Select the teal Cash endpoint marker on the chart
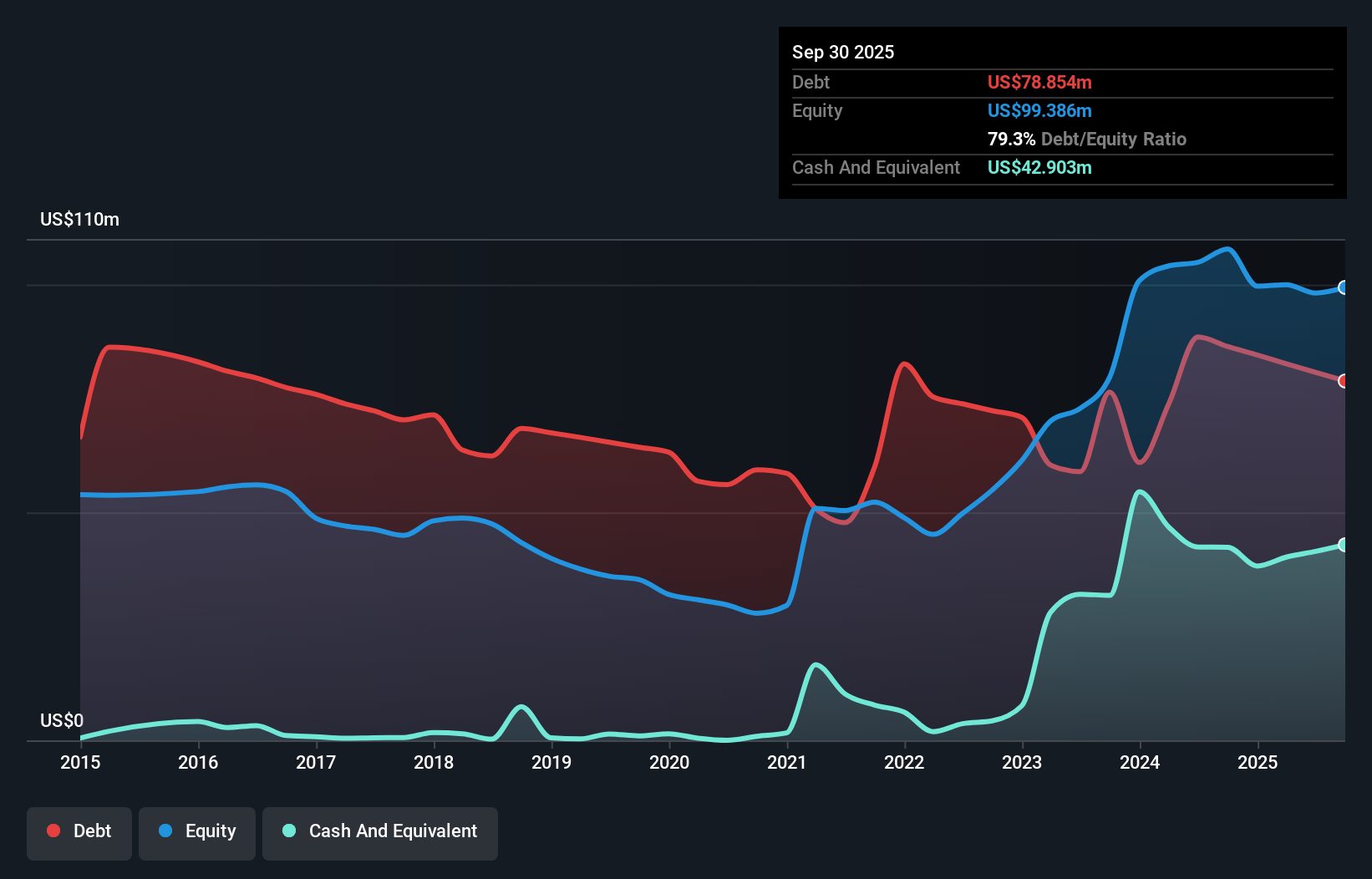Screen dimensions: 1372x879 point(1344,546)
